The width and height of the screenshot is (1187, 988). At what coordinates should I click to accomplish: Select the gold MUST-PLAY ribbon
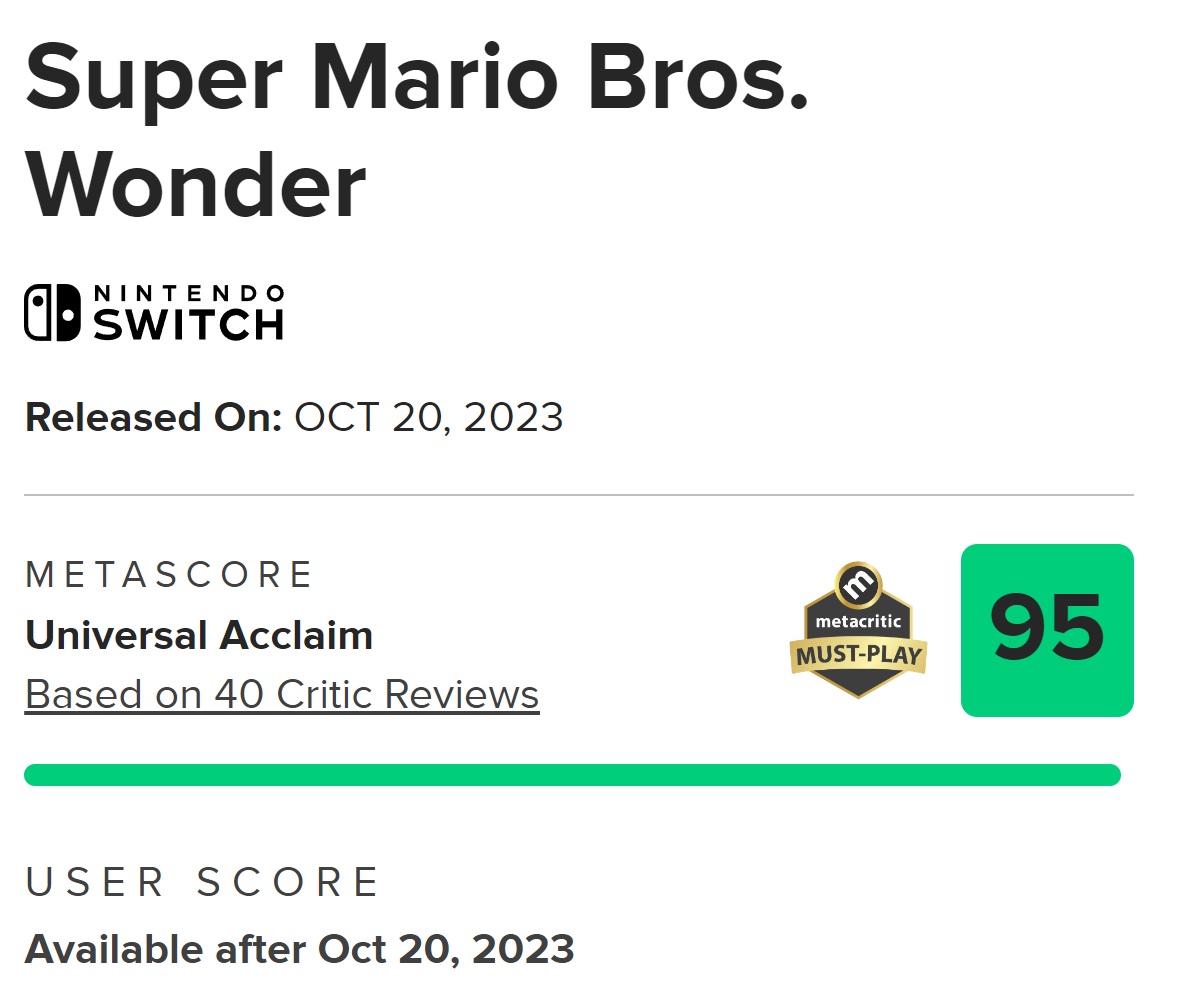[858, 655]
